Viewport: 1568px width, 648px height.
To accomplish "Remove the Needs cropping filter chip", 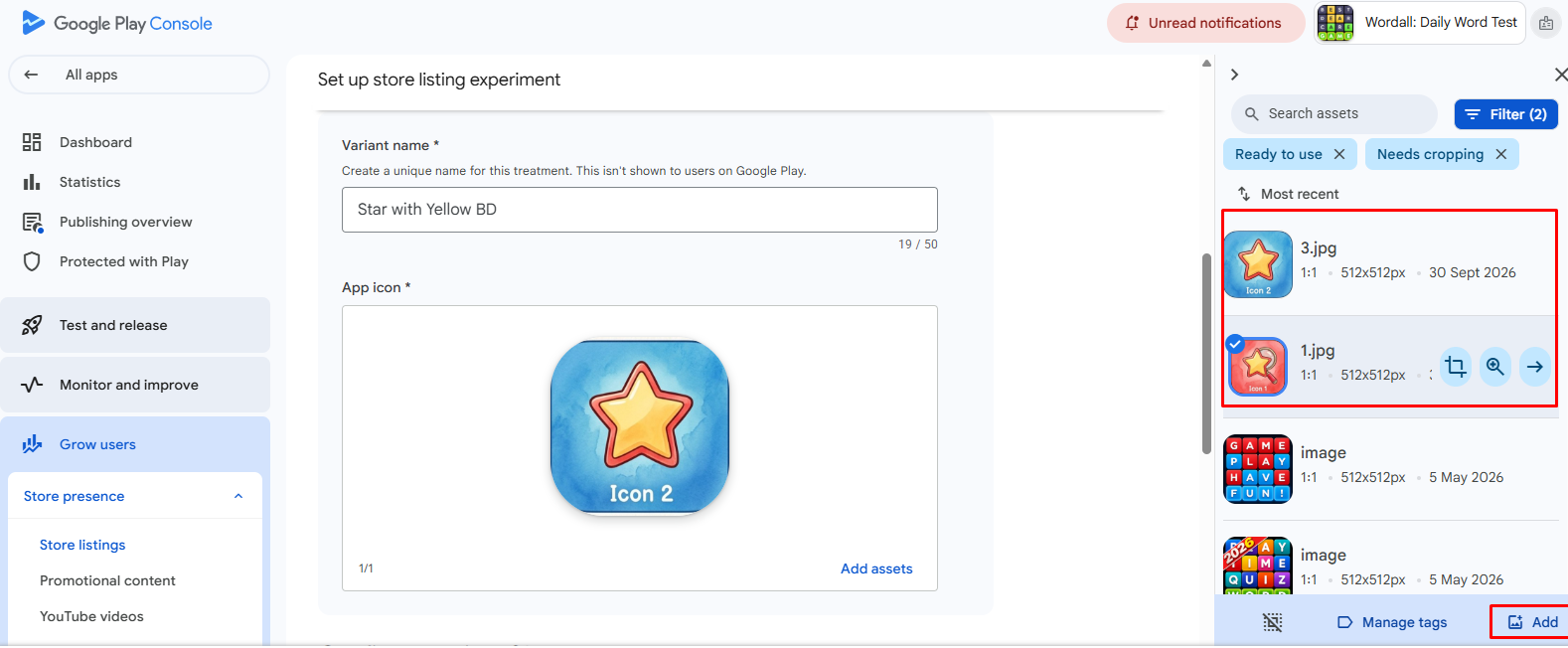I will [x=1501, y=154].
